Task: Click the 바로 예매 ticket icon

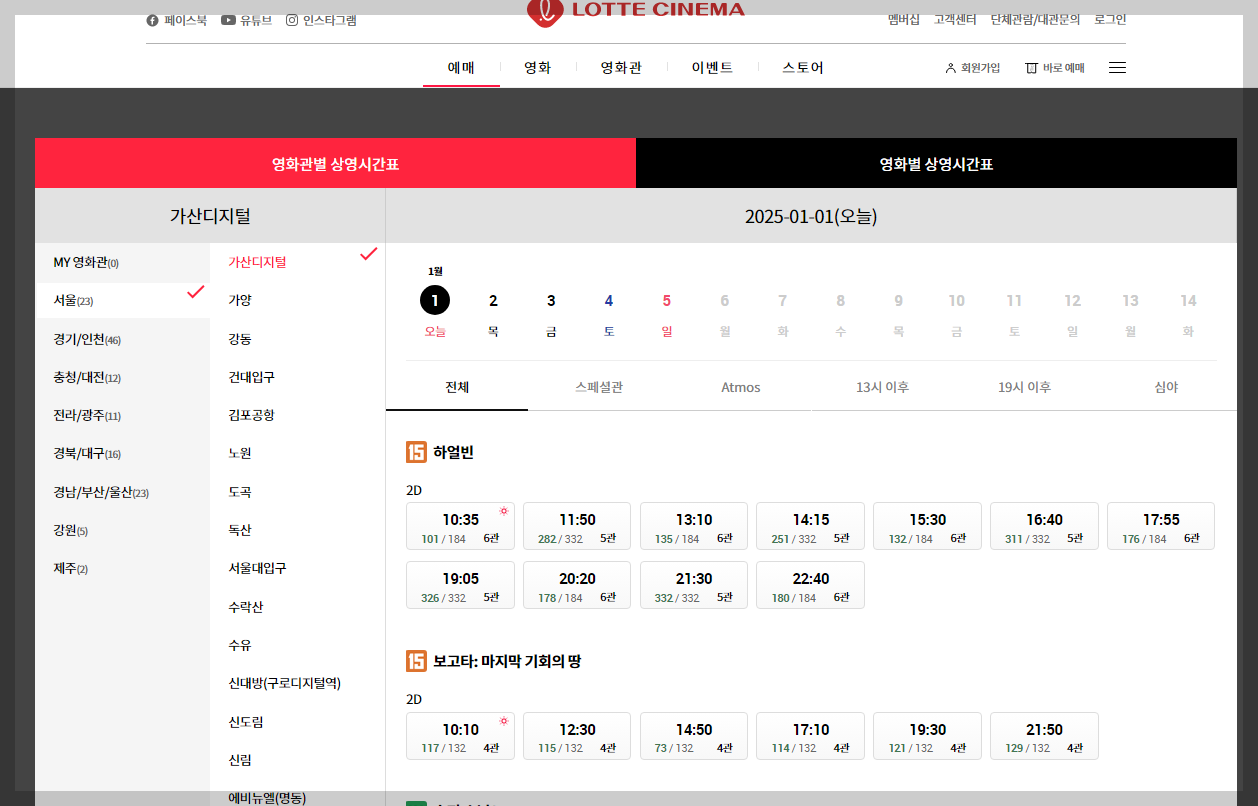Action: click(1031, 68)
